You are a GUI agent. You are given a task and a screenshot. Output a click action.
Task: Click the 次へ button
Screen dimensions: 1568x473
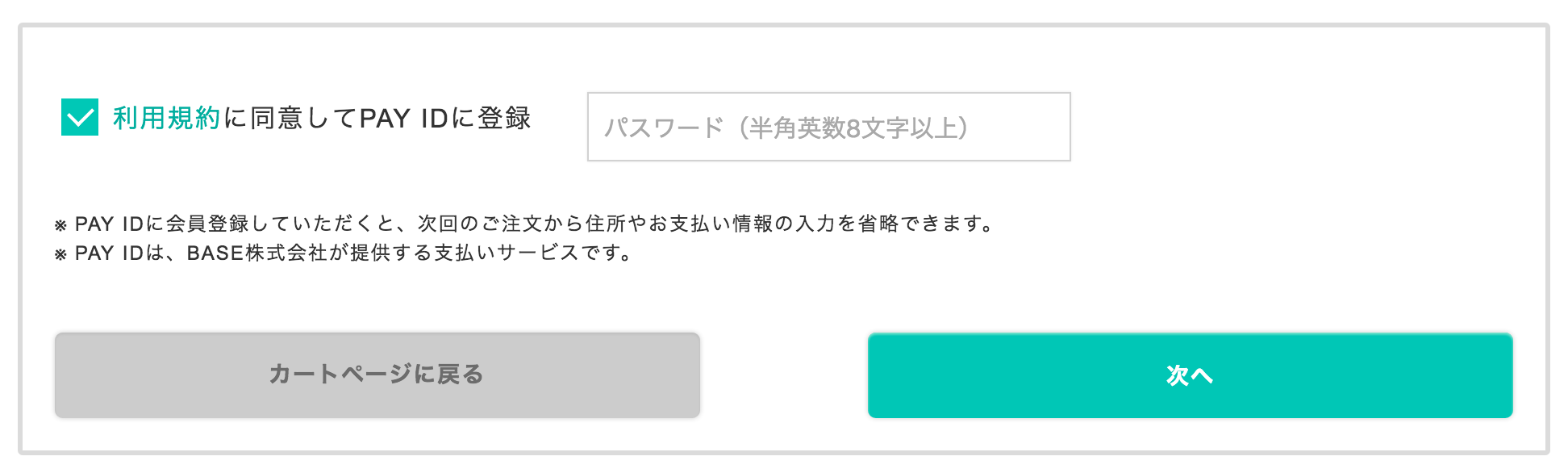pyautogui.click(x=1190, y=375)
